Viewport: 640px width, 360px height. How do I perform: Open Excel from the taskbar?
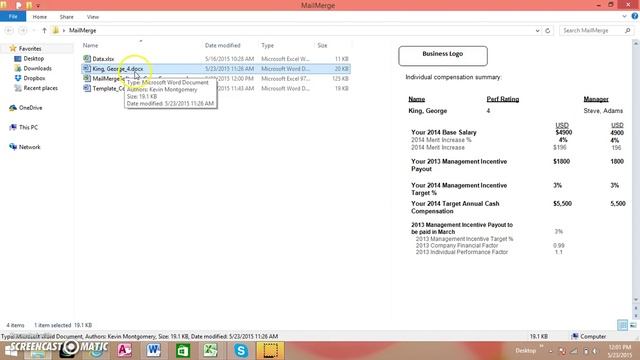tap(210, 350)
